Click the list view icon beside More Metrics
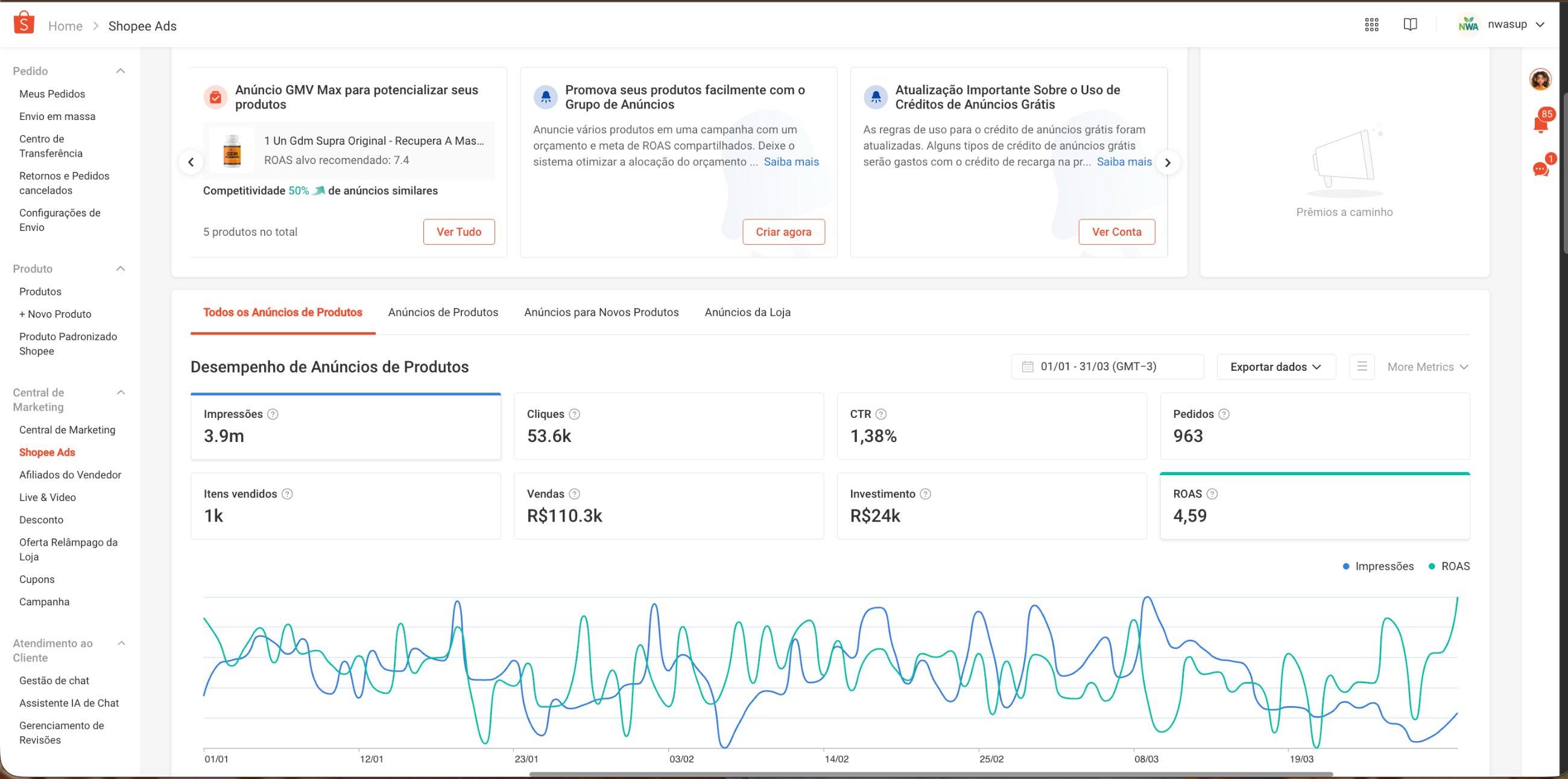The height and width of the screenshot is (779, 1568). [1362, 367]
